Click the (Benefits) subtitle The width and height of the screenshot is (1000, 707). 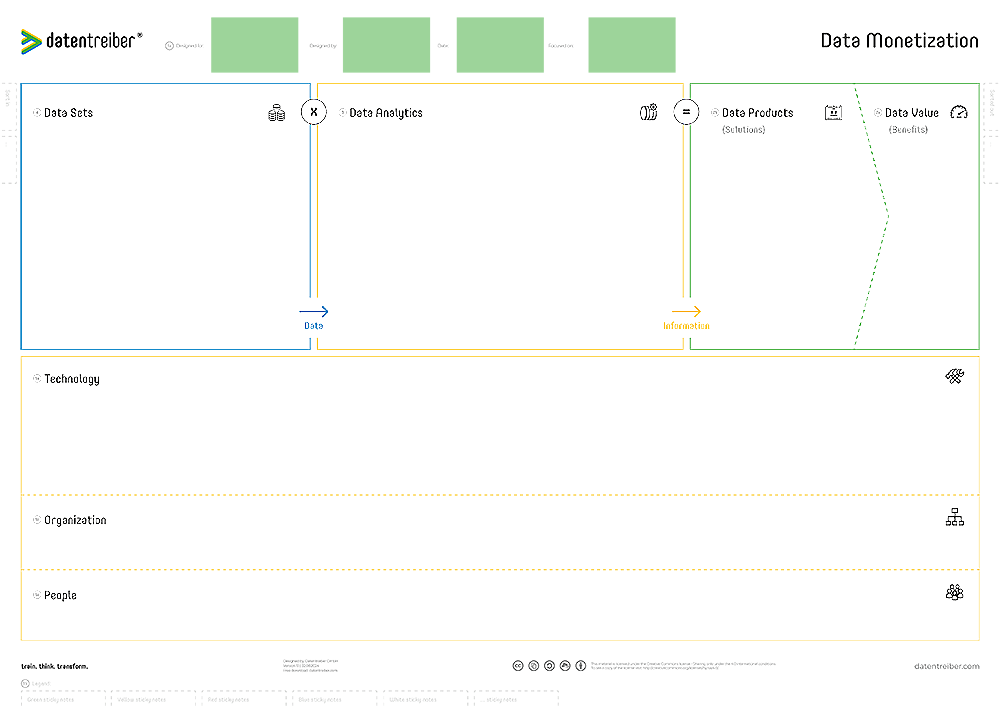pos(908,129)
